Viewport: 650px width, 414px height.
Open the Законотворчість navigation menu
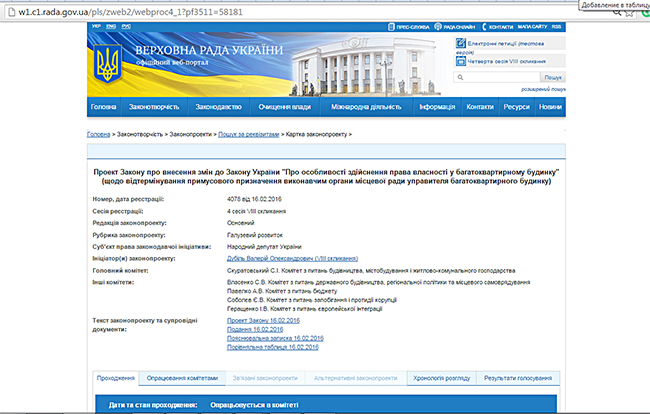(x=157, y=106)
